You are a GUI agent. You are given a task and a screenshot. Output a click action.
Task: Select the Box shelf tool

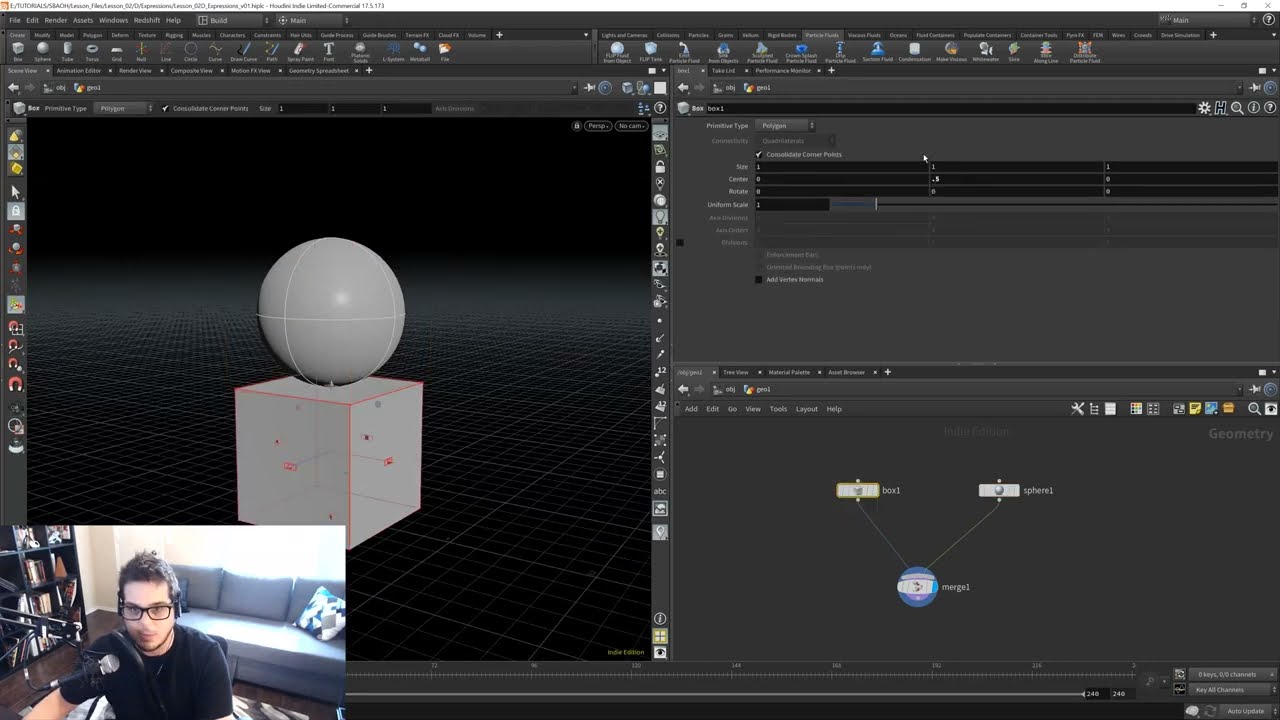(18, 51)
